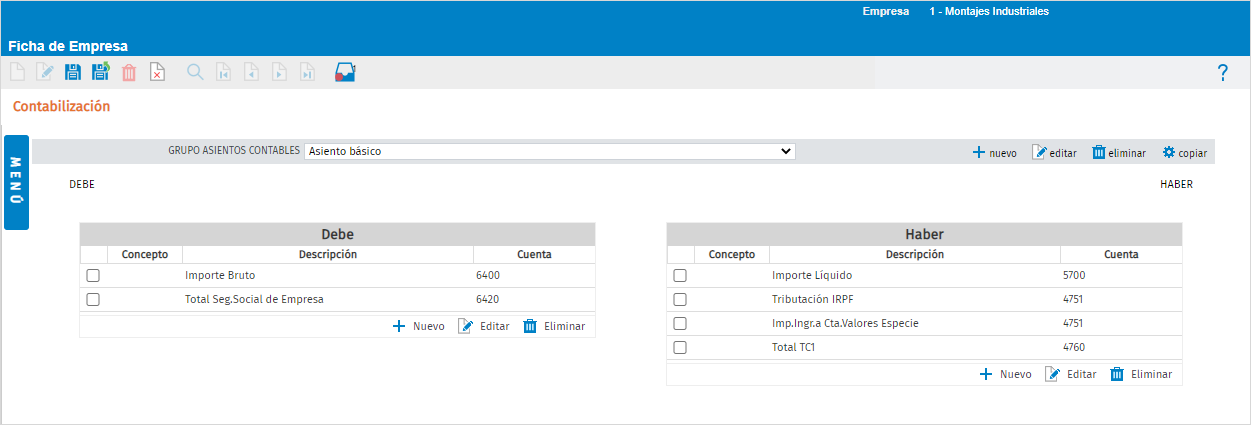
Task: Tick the Tributación IRPF checkbox
Action: (680, 299)
